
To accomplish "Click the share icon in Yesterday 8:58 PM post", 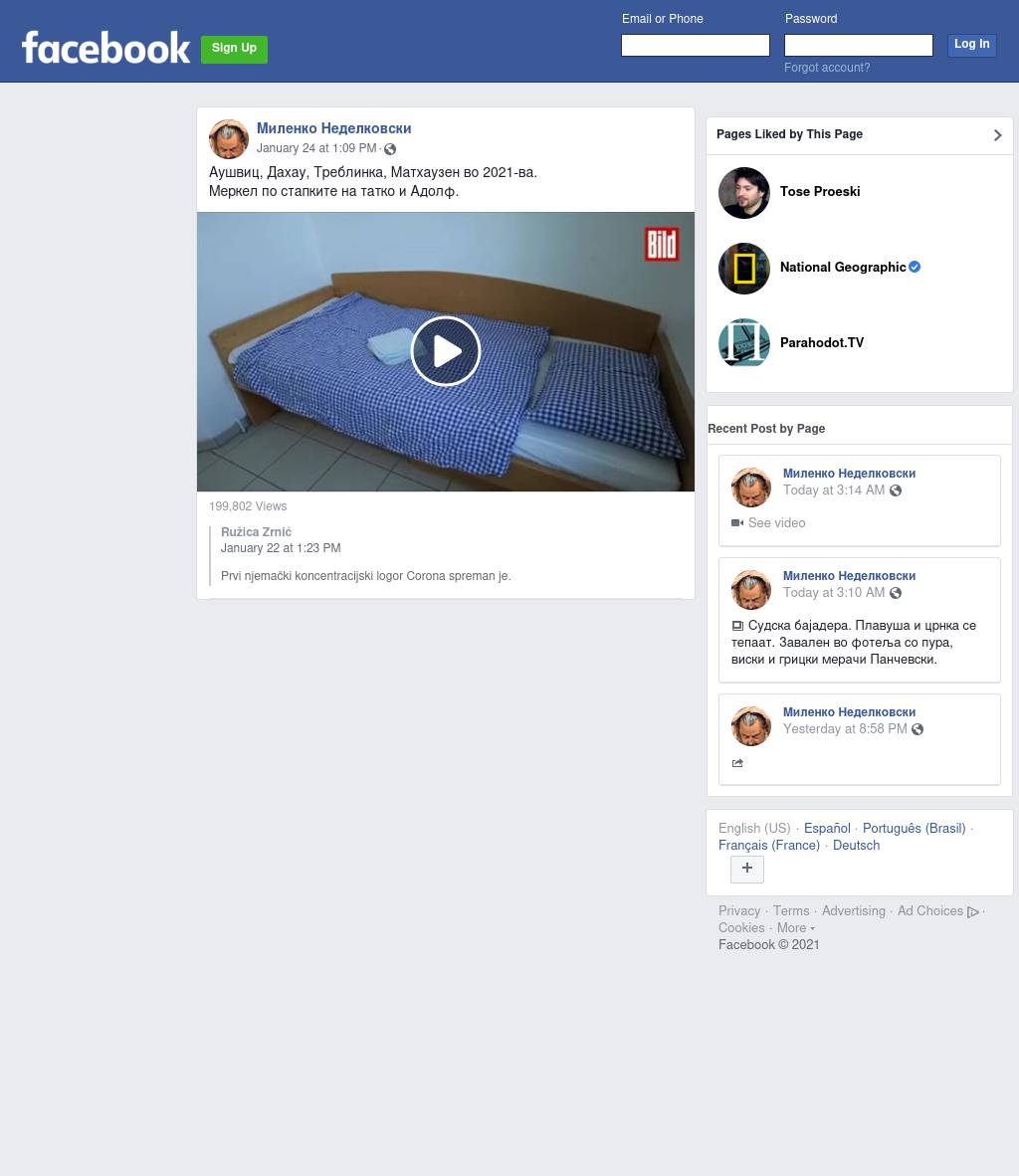I will [x=737, y=763].
